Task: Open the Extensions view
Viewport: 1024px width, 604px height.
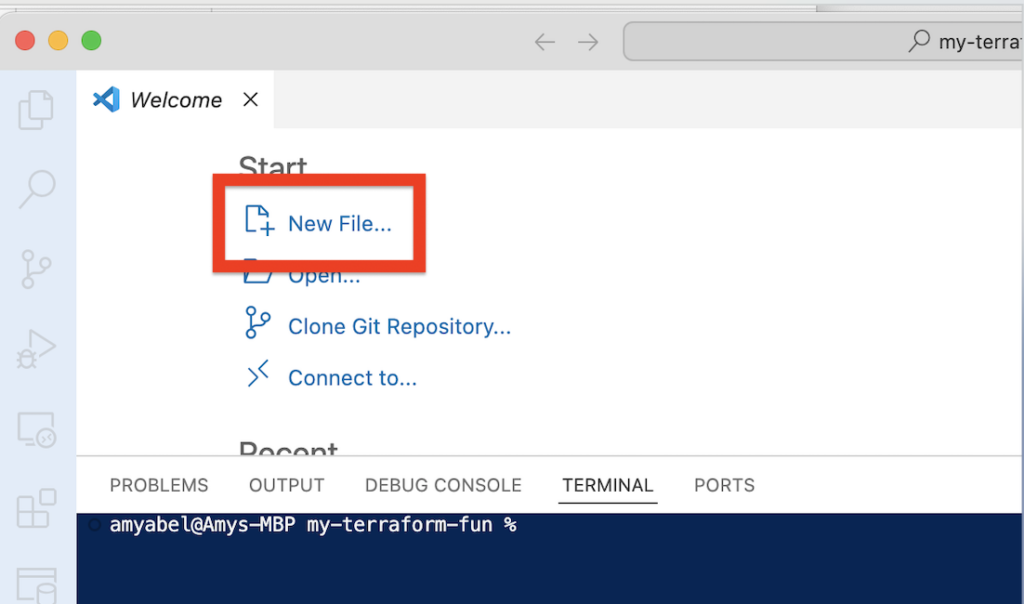Action: (37, 509)
